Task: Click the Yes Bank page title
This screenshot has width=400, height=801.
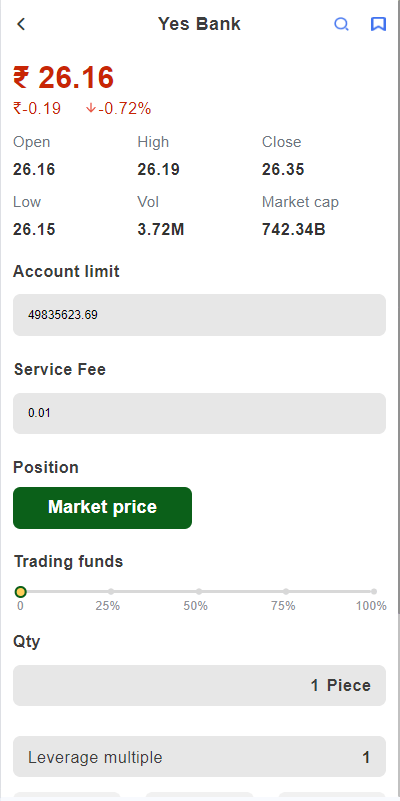Action: coord(199,24)
